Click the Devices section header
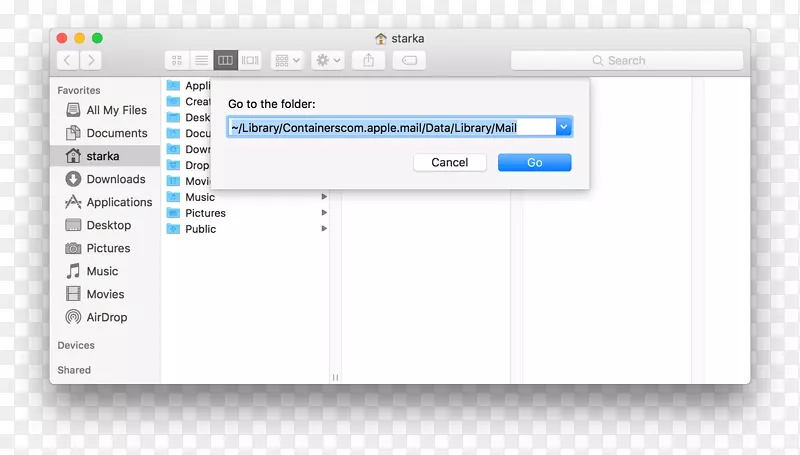This screenshot has height=455, width=800. (x=76, y=345)
